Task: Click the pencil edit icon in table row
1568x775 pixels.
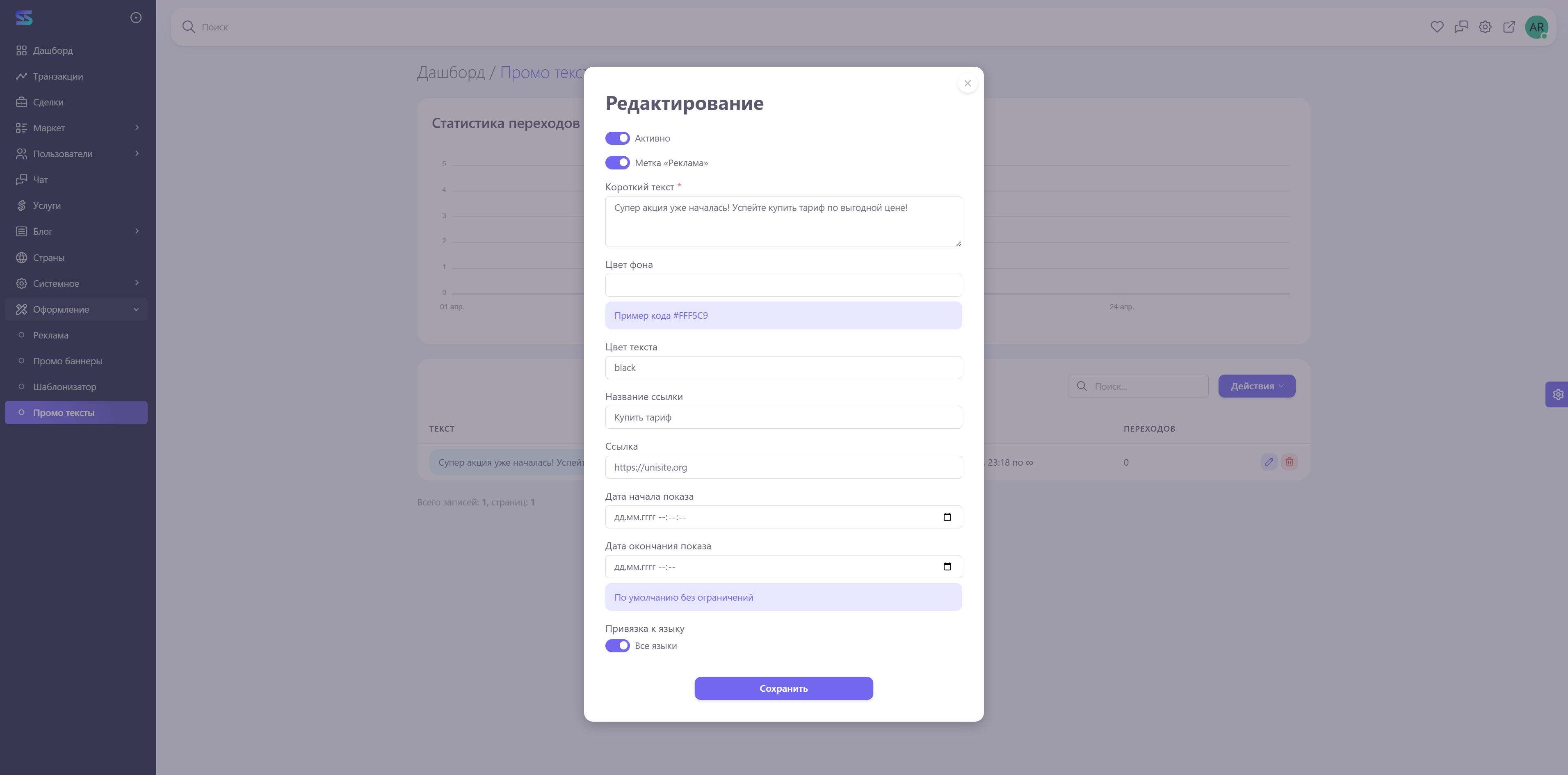Action: [x=1269, y=462]
